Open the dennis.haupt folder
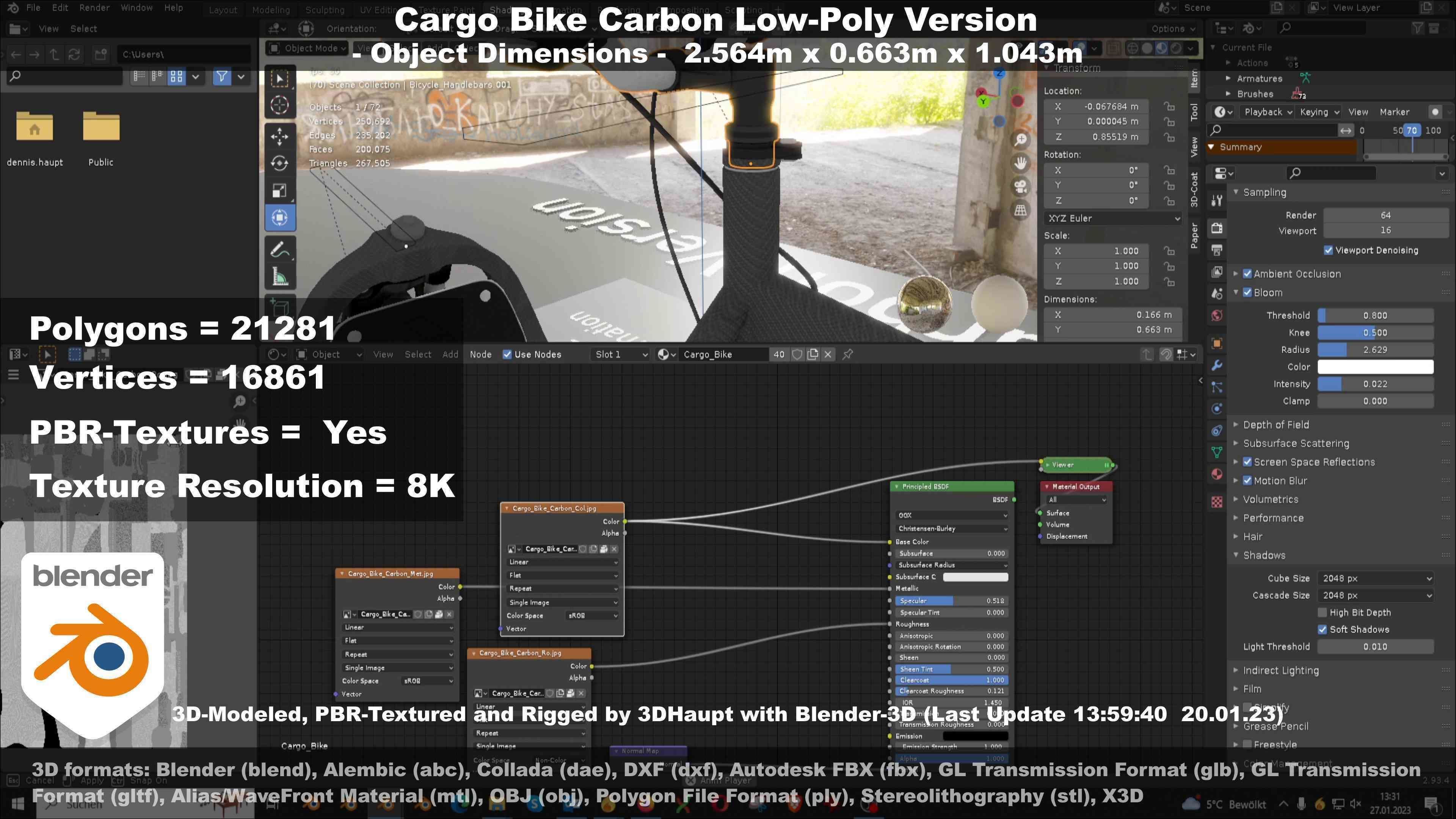The height and width of the screenshot is (819, 1456). [x=35, y=138]
